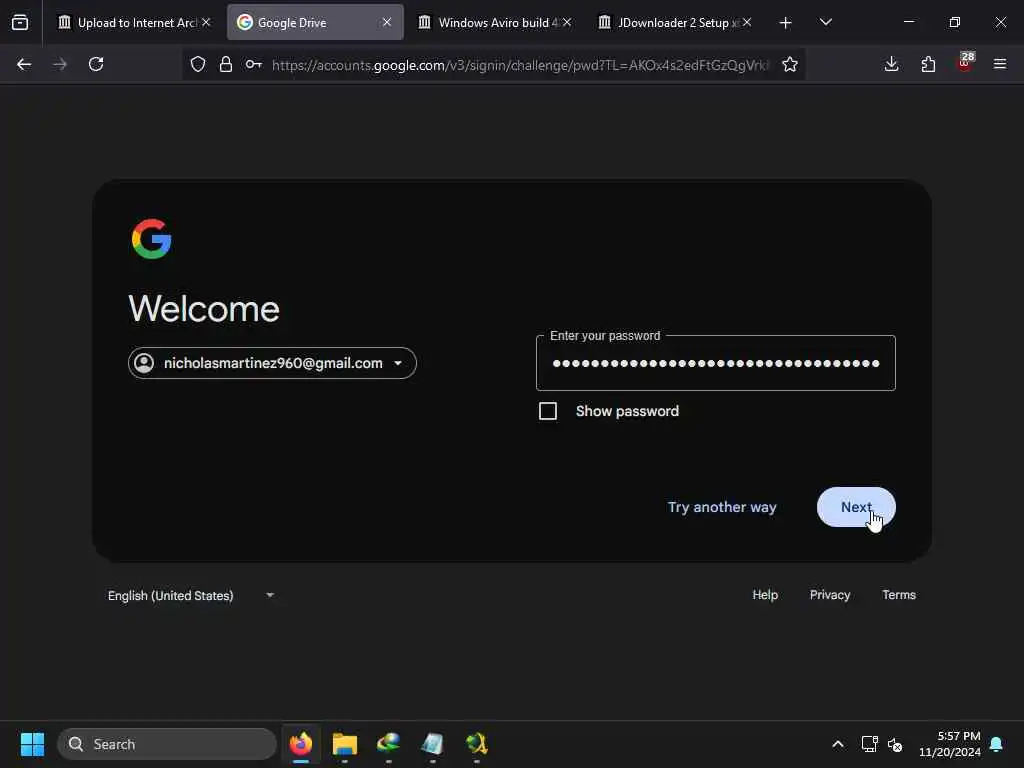The width and height of the screenshot is (1024, 768).
Task: Close the Windows Aviro build tab
Action: 567,22
